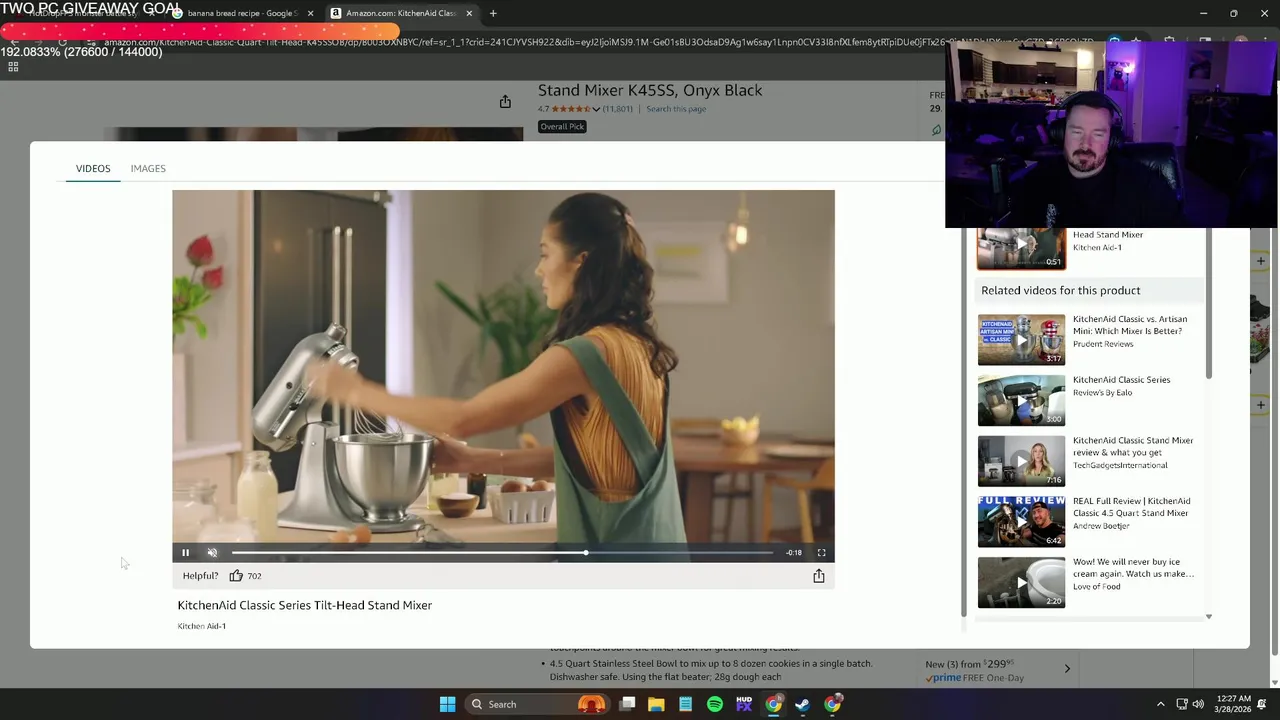Viewport: 1280px width, 720px height.
Task: Click the 'Overall Pick' badge
Action: pyautogui.click(x=562, y=127)
